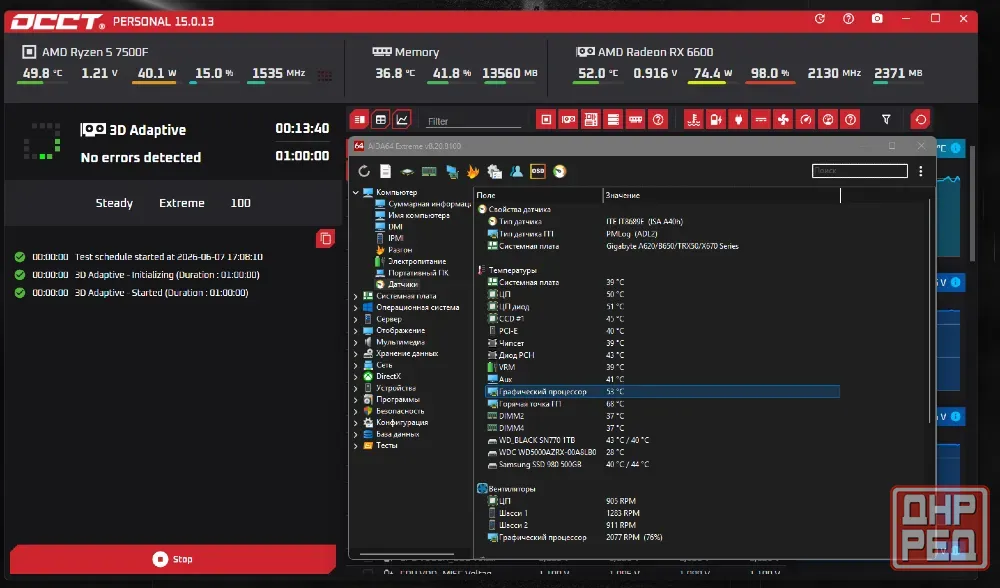Click OCCT sensor panel vertical scrollbar
This screenshot has height=588, width=1000.
coord(973,203)
